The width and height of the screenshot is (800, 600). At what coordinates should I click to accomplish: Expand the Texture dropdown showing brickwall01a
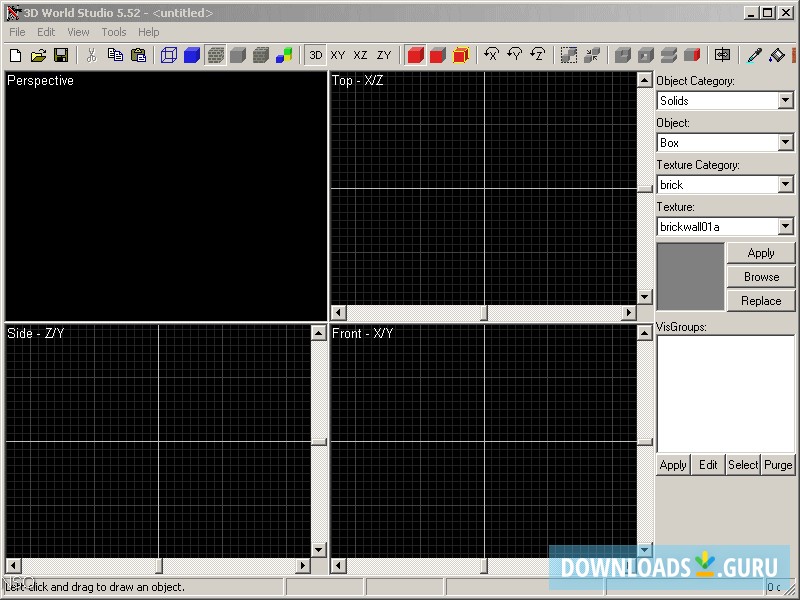[786, 226]
